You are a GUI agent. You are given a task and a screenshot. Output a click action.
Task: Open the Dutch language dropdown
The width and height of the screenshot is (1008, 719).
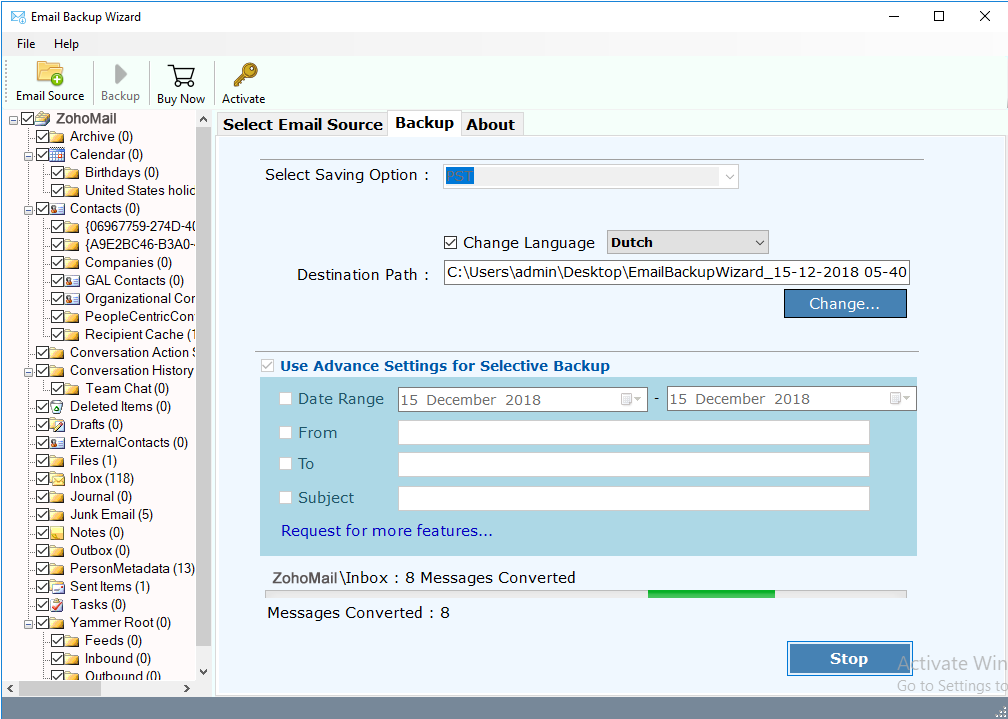[x=760, y=242]
